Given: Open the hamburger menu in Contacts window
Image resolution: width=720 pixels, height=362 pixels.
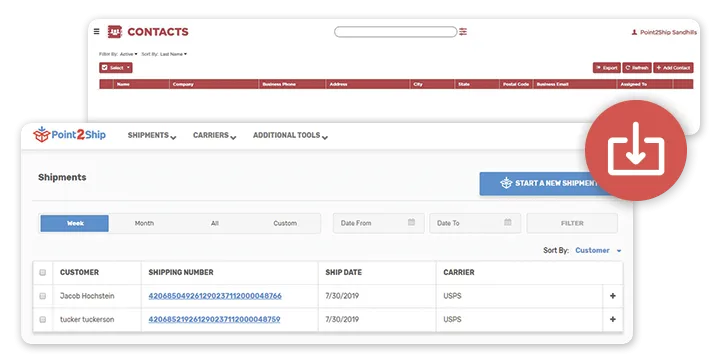Looking at the screenshot, I should pyautogui.click(x=96, y=32).
